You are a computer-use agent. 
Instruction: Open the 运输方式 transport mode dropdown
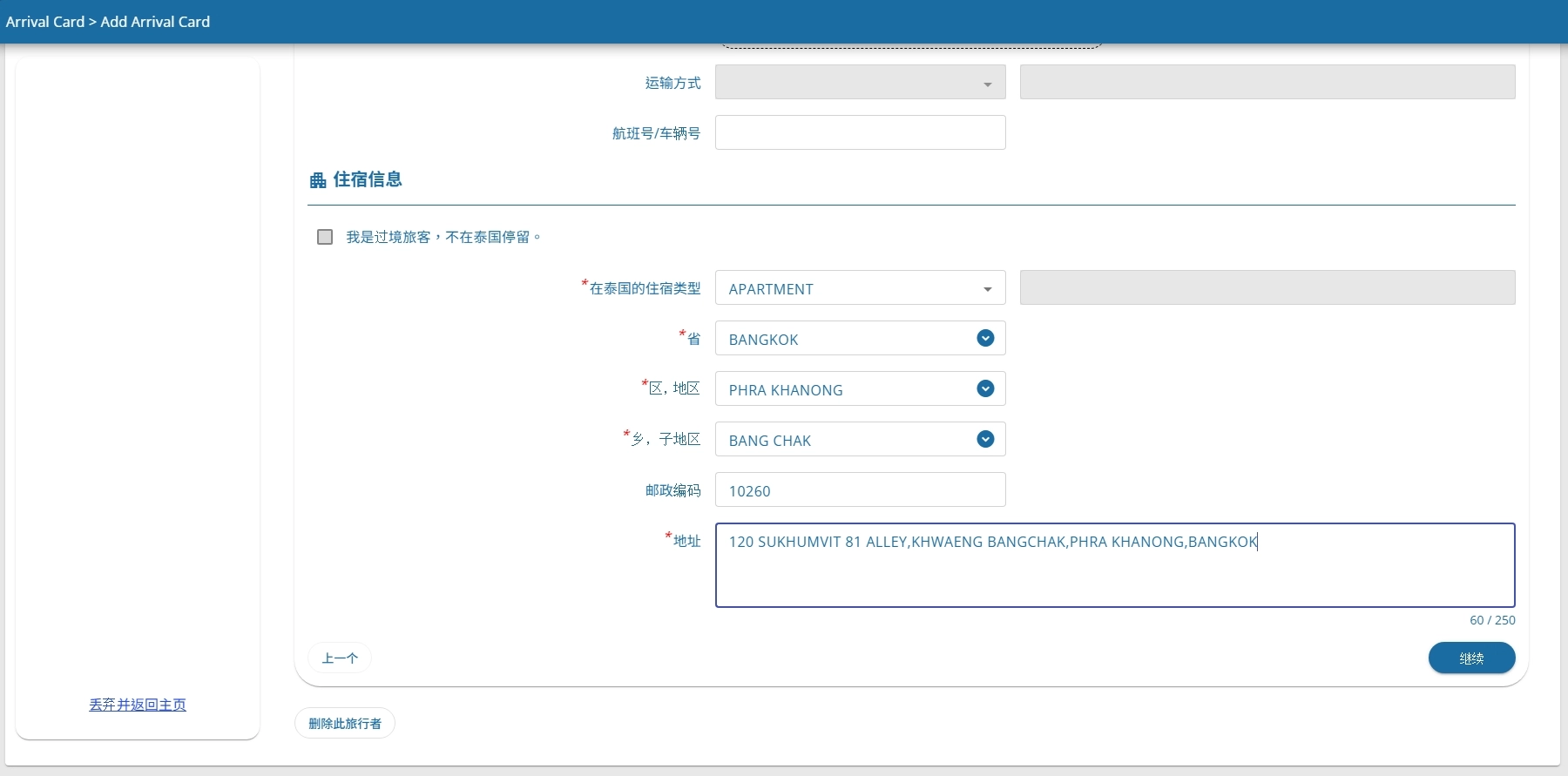click(849, 82)
